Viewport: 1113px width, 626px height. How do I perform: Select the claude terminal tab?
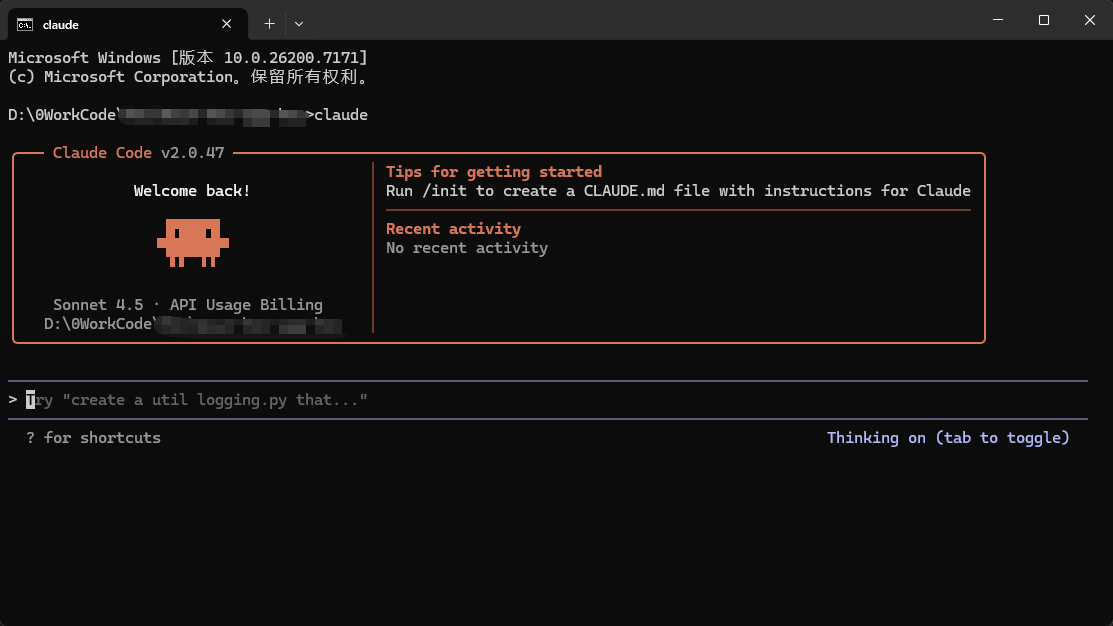point(128,24)
